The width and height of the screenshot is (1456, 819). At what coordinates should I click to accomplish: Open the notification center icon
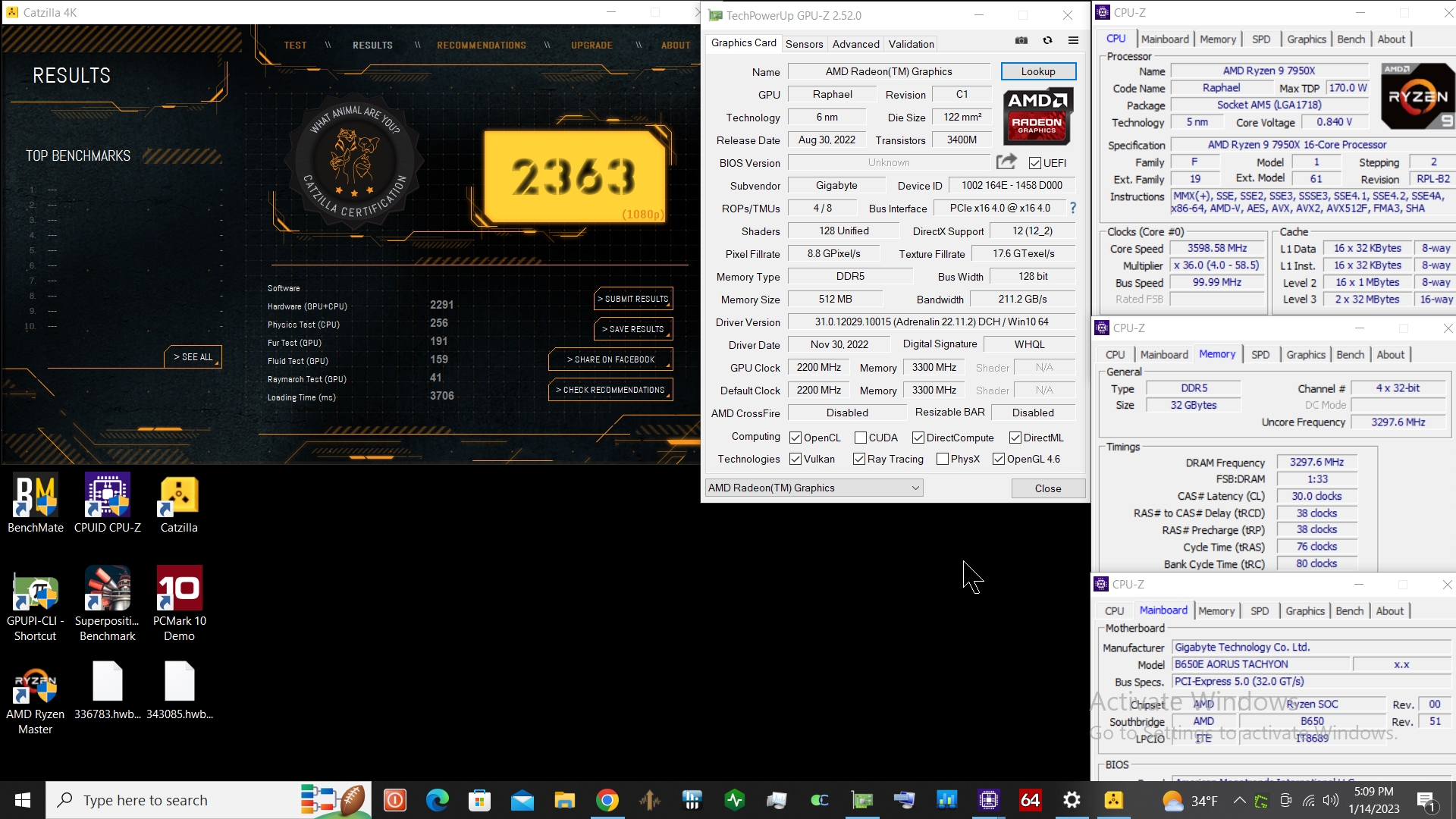tap(1426, 800)
